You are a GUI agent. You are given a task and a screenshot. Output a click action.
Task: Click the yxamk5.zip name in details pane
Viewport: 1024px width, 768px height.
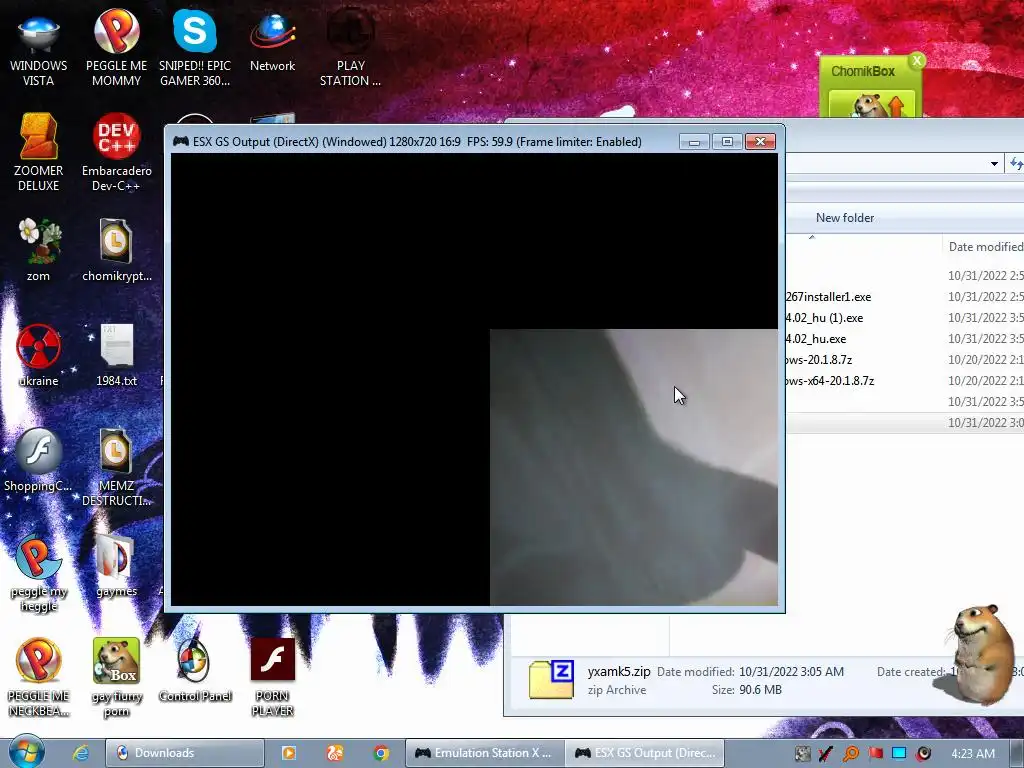pos(618,671)
